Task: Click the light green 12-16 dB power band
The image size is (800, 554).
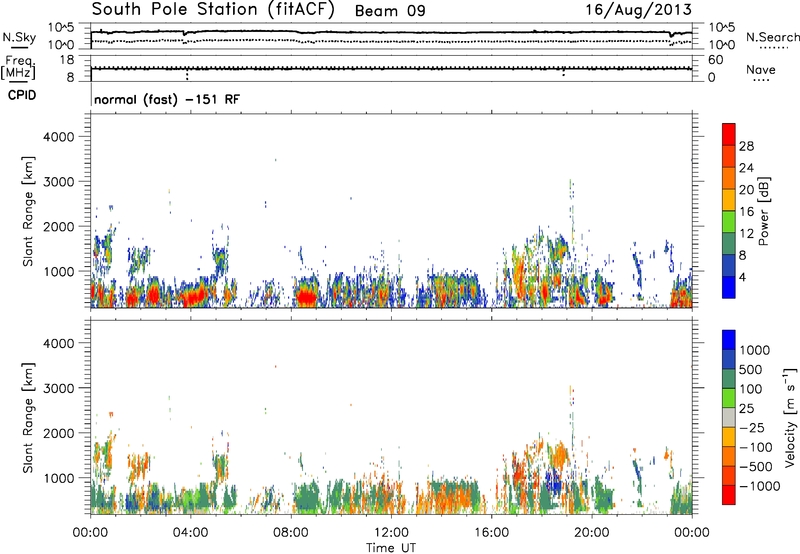Action: (x=729, y=222)
